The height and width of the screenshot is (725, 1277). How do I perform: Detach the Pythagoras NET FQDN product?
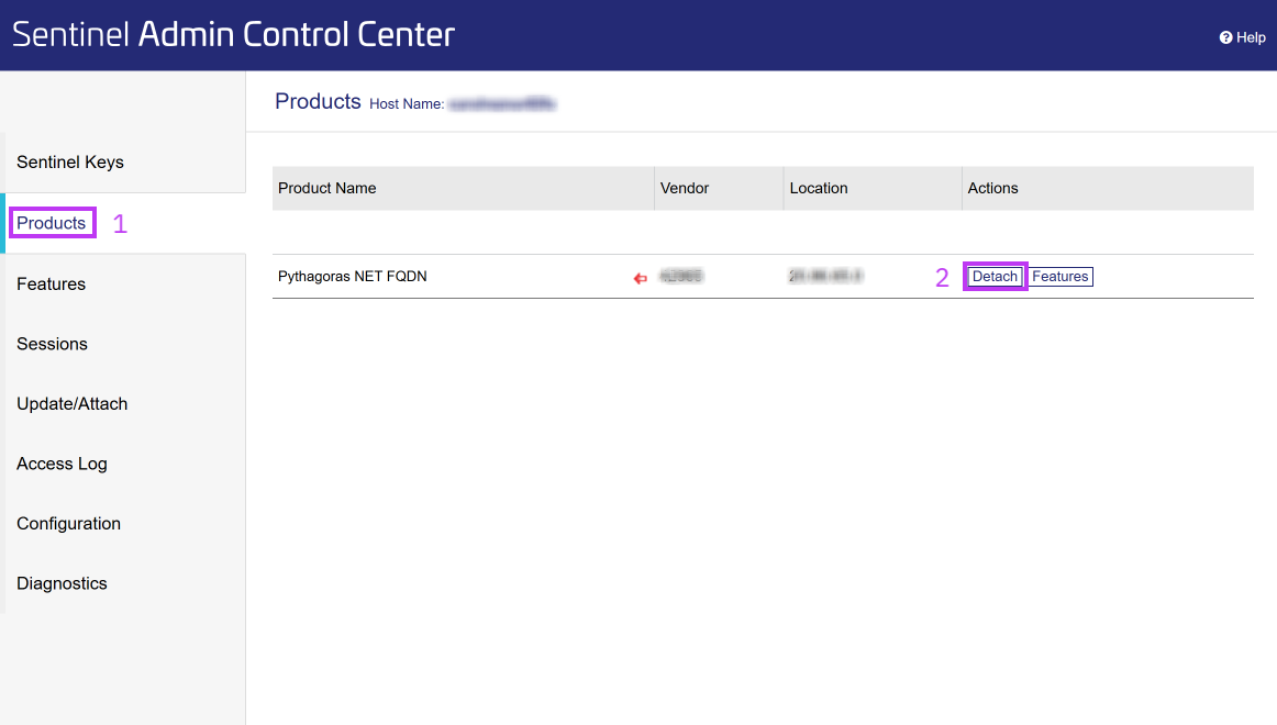point(995,277)
